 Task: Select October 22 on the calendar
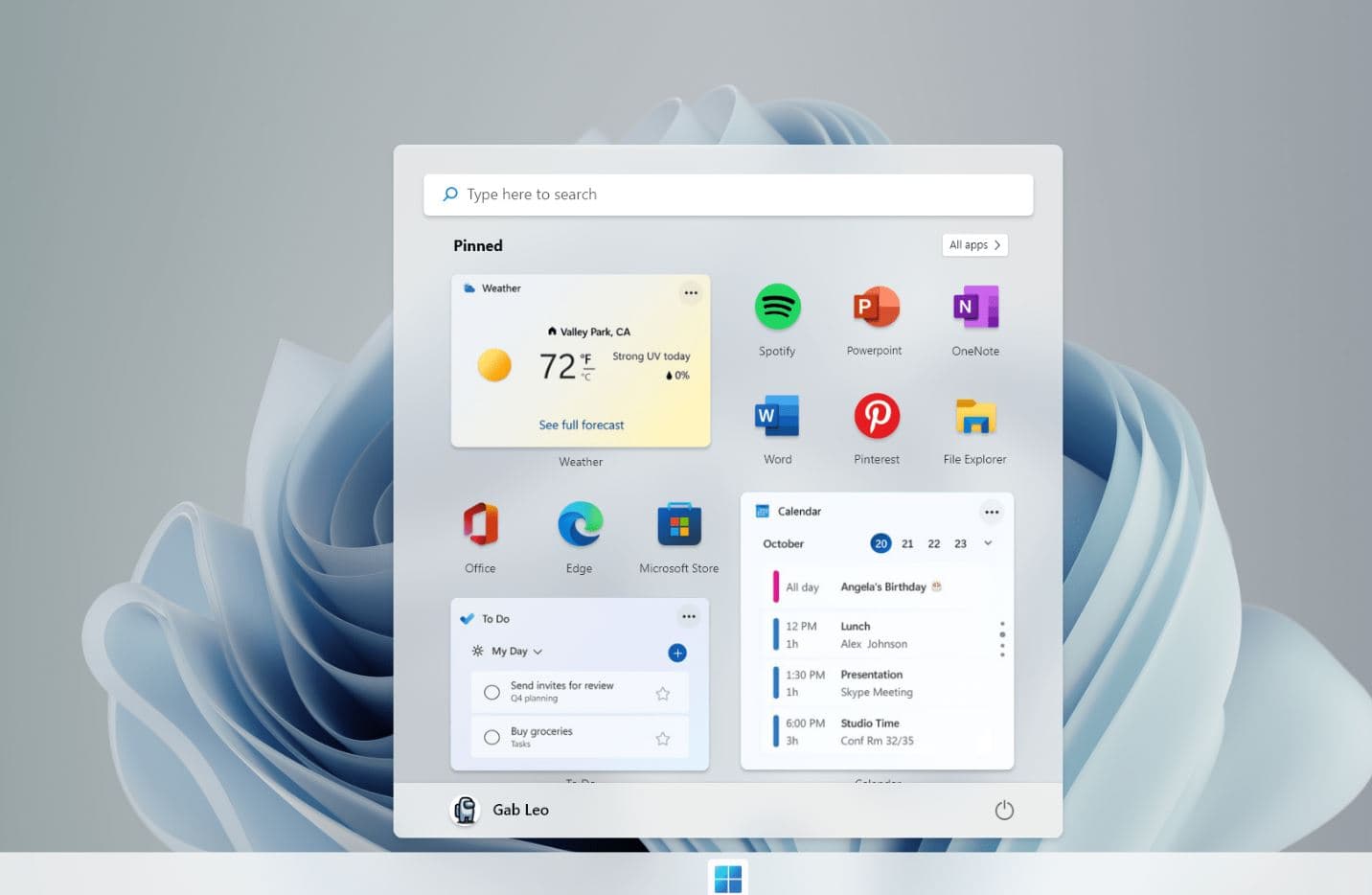[933, 543]
